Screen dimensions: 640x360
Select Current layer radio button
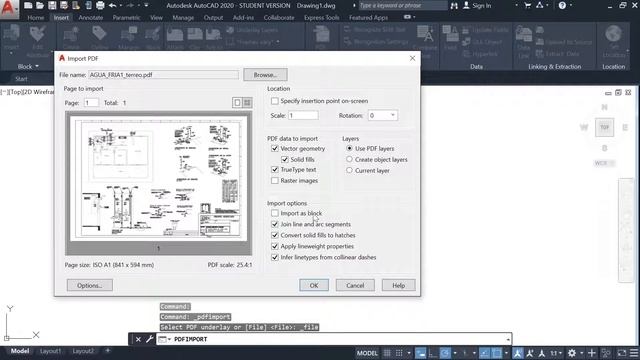click(349, 170)
